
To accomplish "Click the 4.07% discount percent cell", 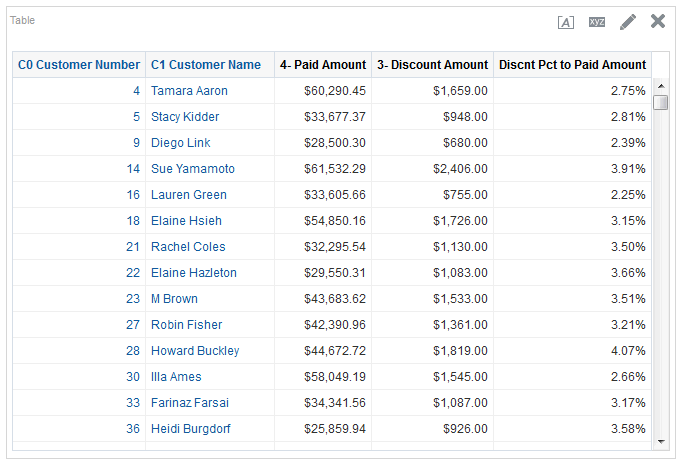I will pyautogui.click(x=628, y=351).
